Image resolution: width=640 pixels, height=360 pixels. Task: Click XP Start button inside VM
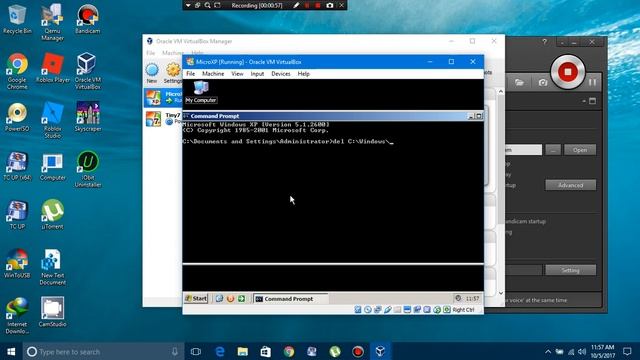pyautogui.click(x=196, y=299)
